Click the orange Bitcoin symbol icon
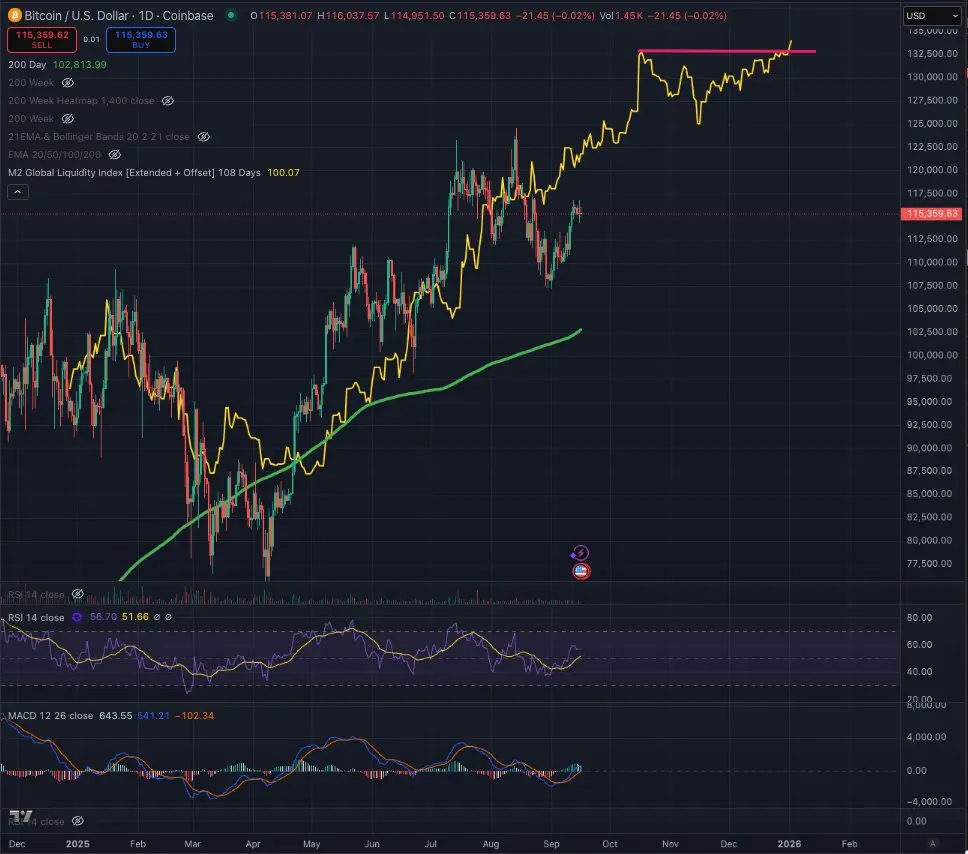Image resolution: width=968 pixels, height=854 pixels. [14, 15]
